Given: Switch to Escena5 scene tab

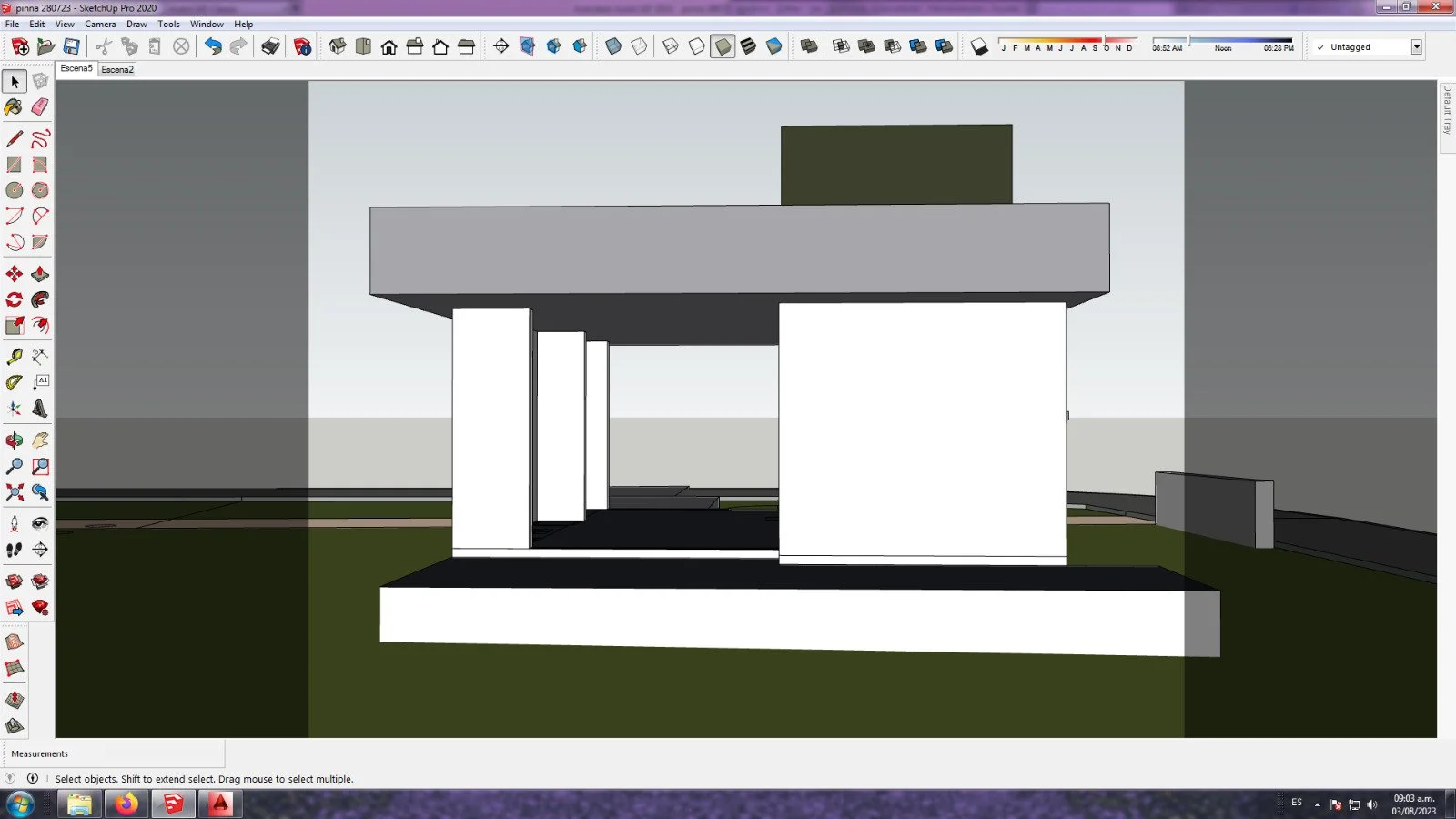Looking at the screenshot, I should click(76, 69).
